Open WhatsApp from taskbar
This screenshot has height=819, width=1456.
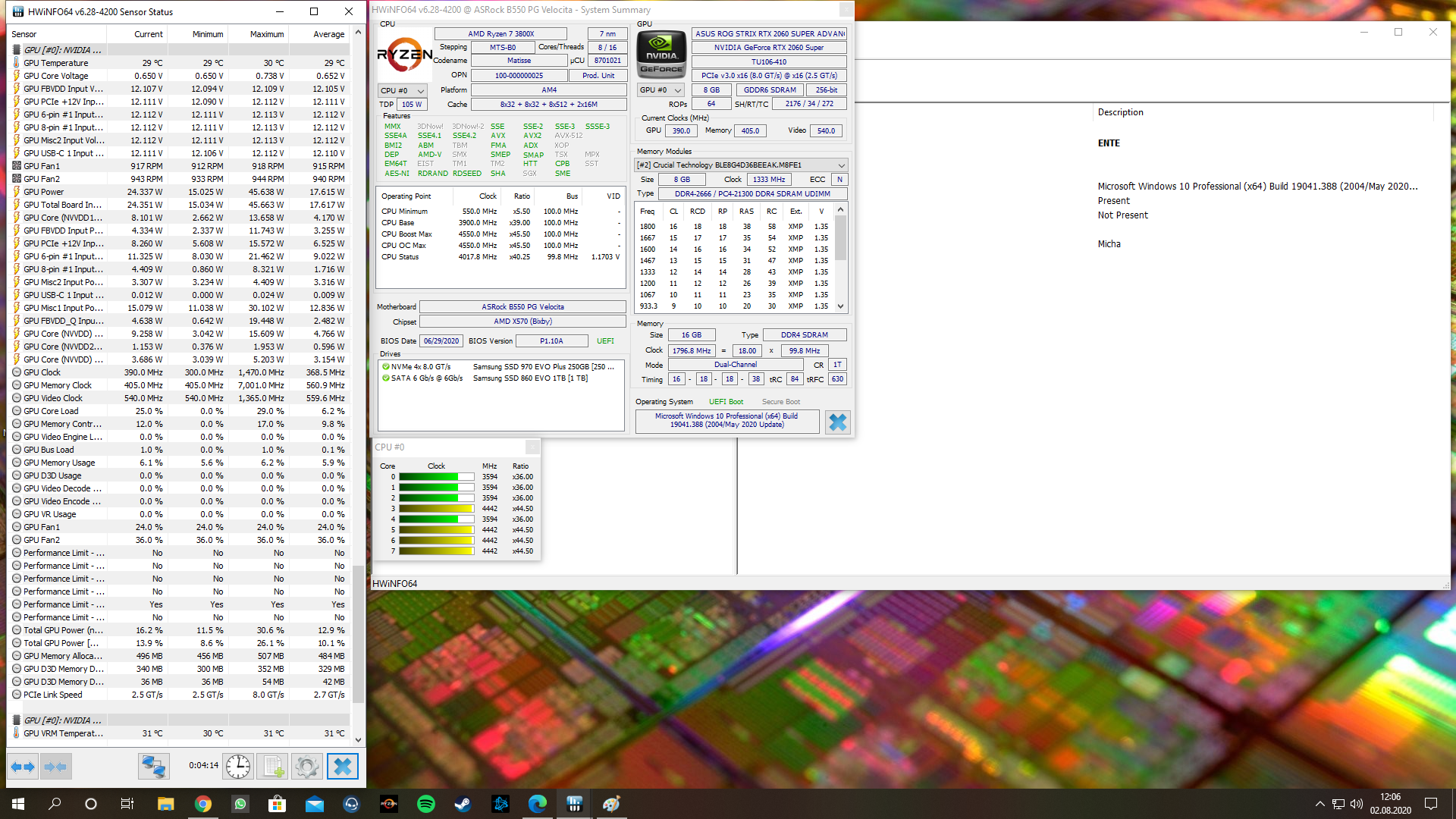coord(240,804)
